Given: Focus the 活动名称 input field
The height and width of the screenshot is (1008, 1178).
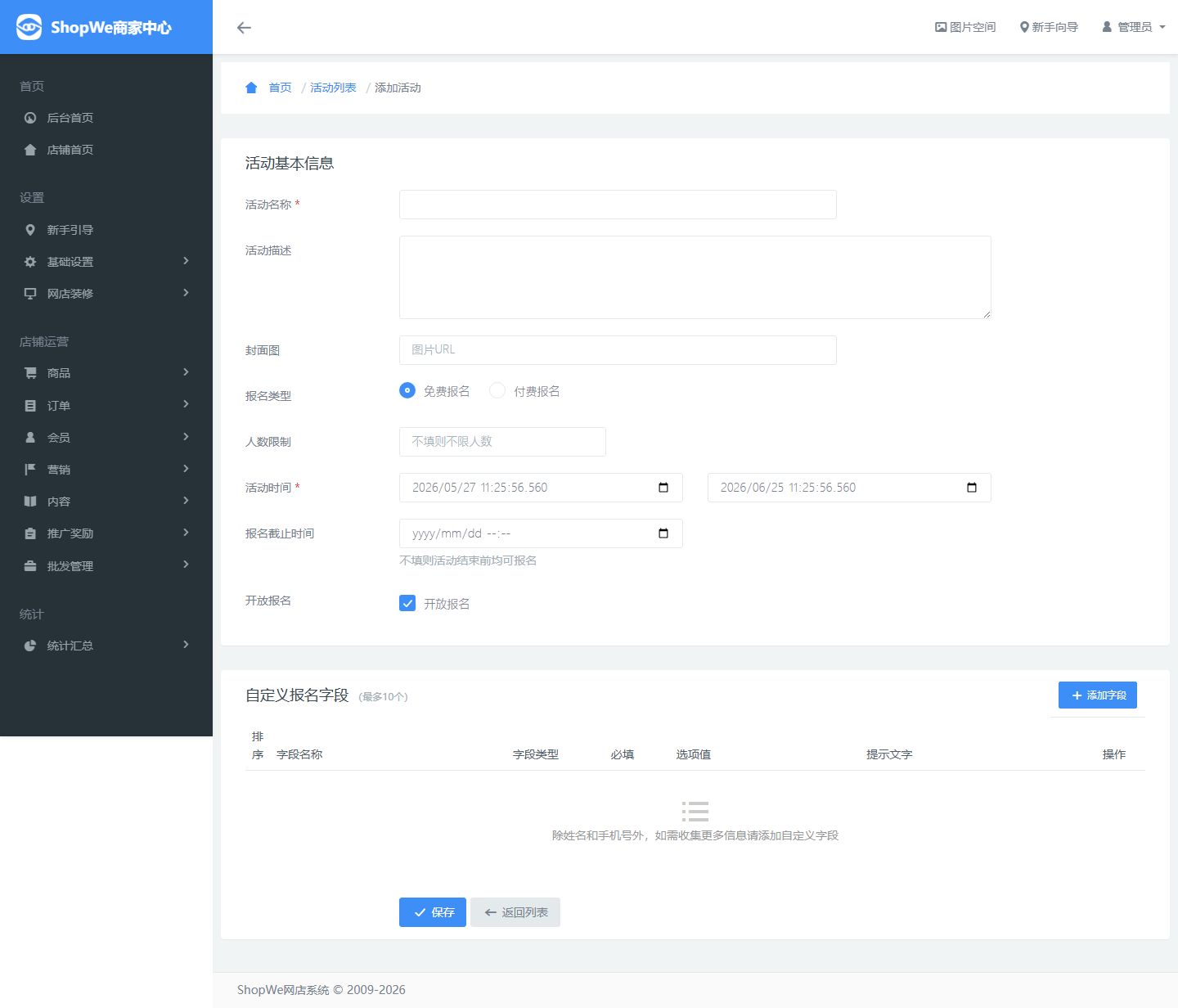Looking at the screenshot, I should click(x=618, y=205).
